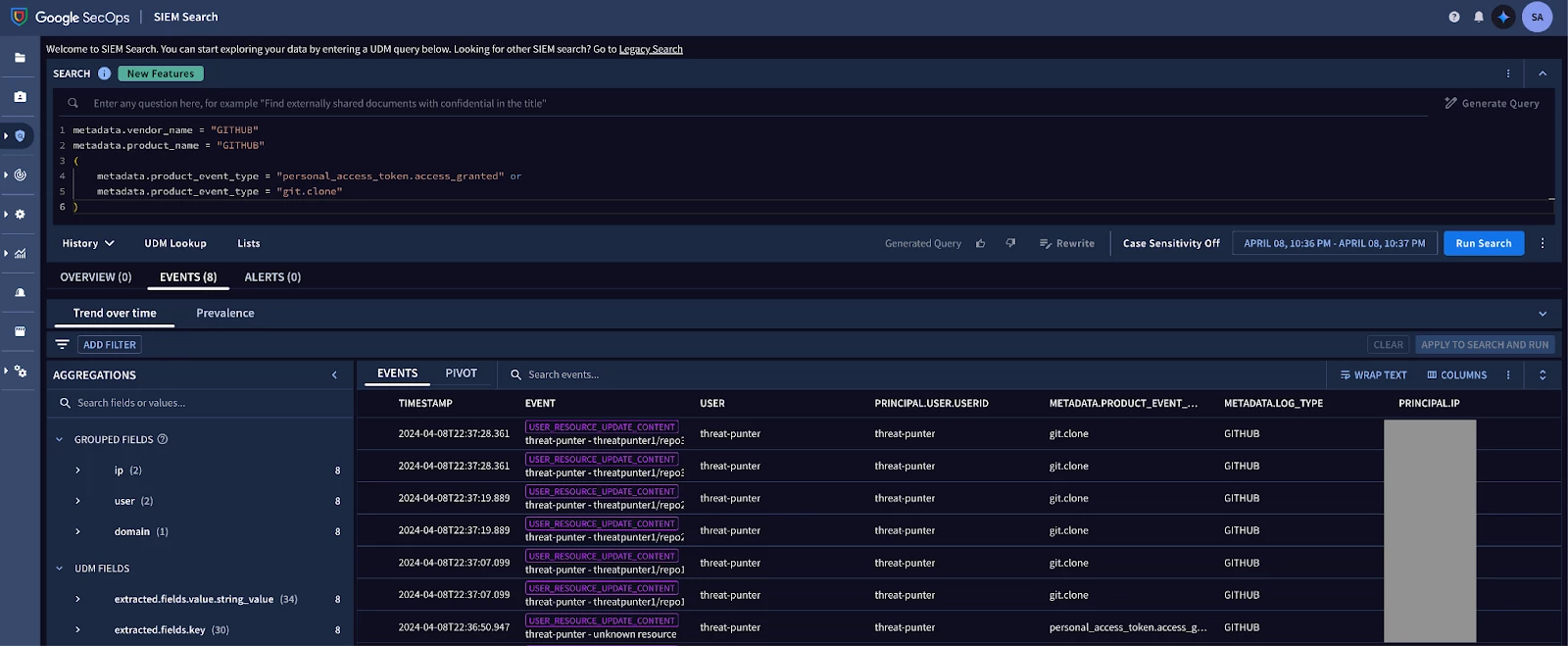Expand the user grouped field
The image size is (1568, 646).
click(78, 501)
